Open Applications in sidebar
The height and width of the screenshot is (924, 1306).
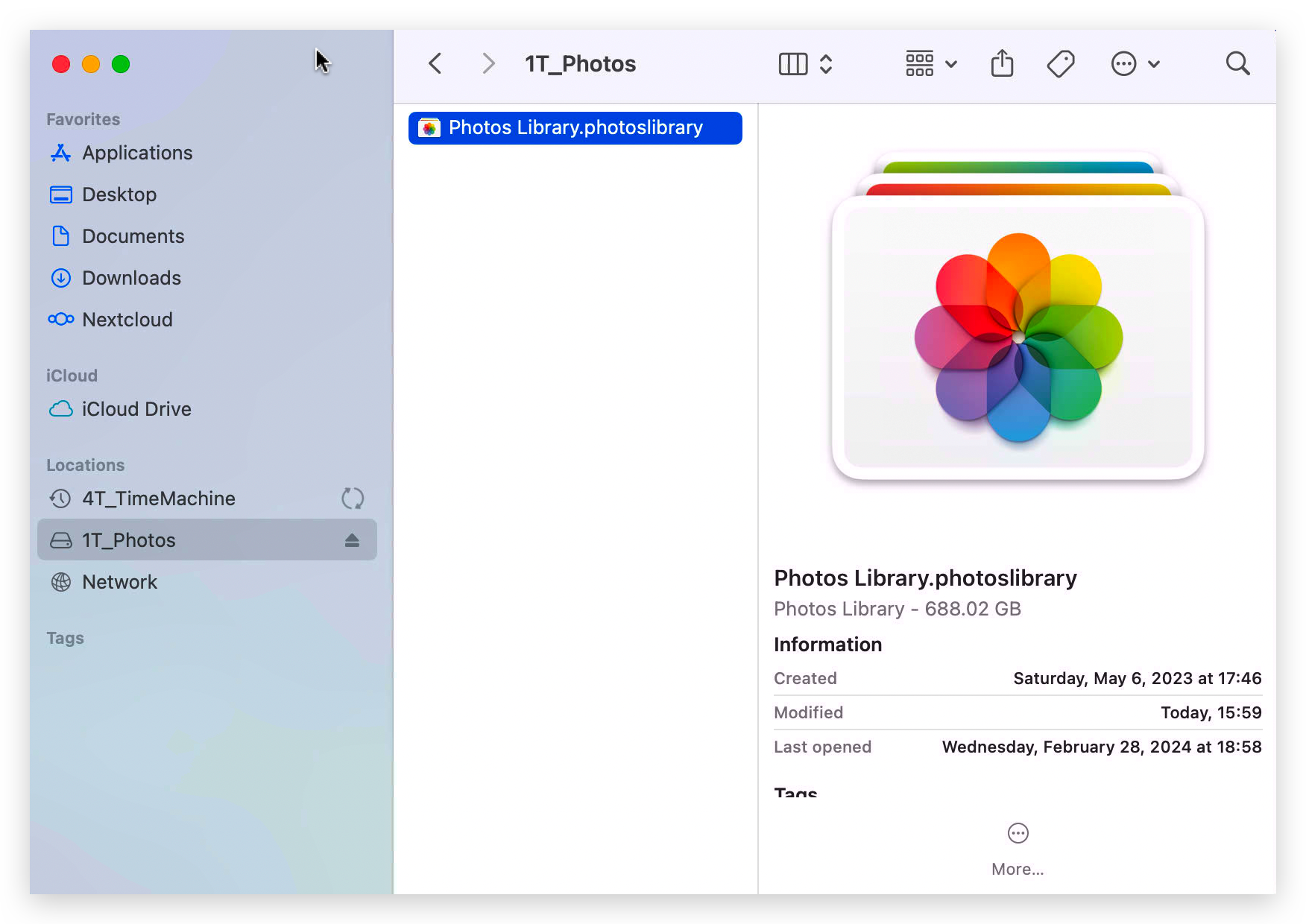pyautogui.click(x=137, y=153)
